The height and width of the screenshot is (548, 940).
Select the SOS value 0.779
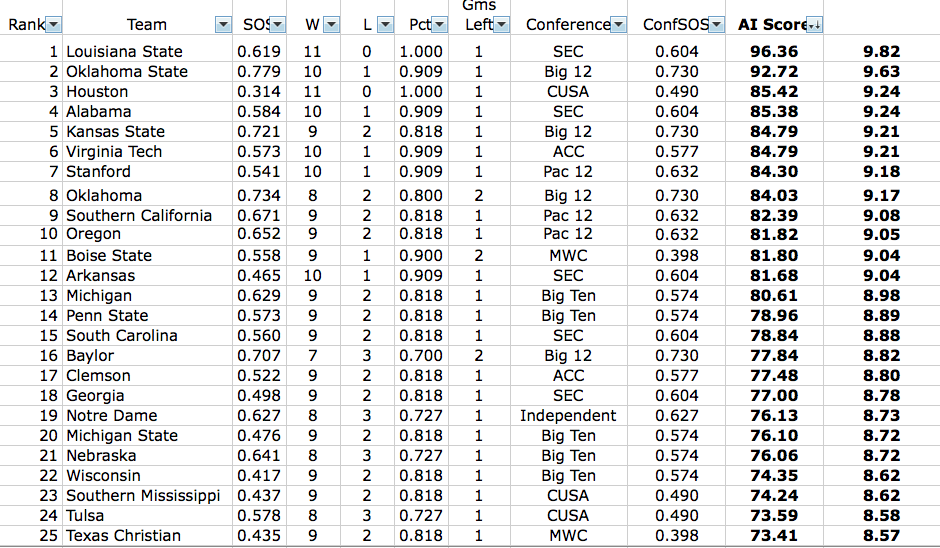pos(259,71)
